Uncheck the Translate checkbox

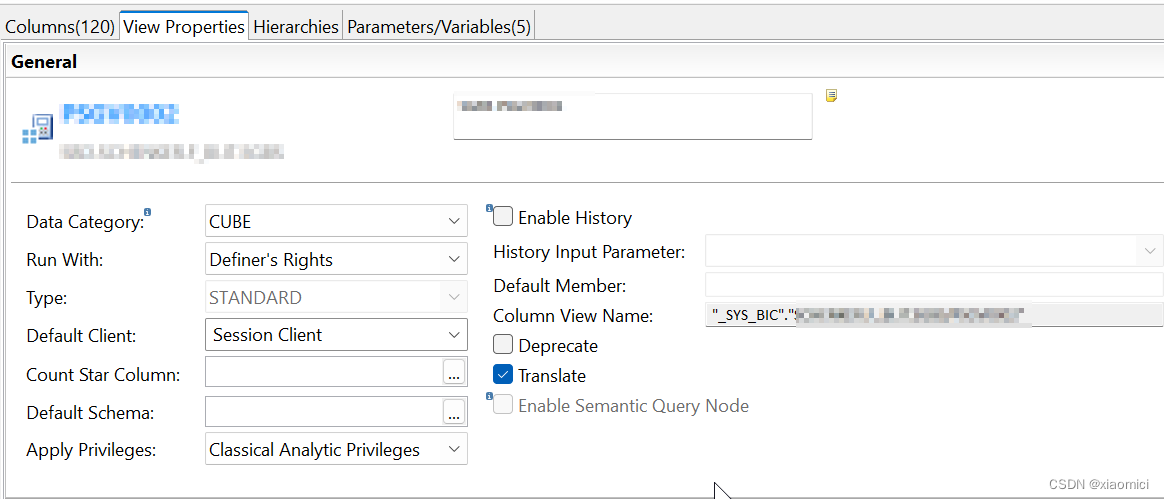click(x=503, y=376)
